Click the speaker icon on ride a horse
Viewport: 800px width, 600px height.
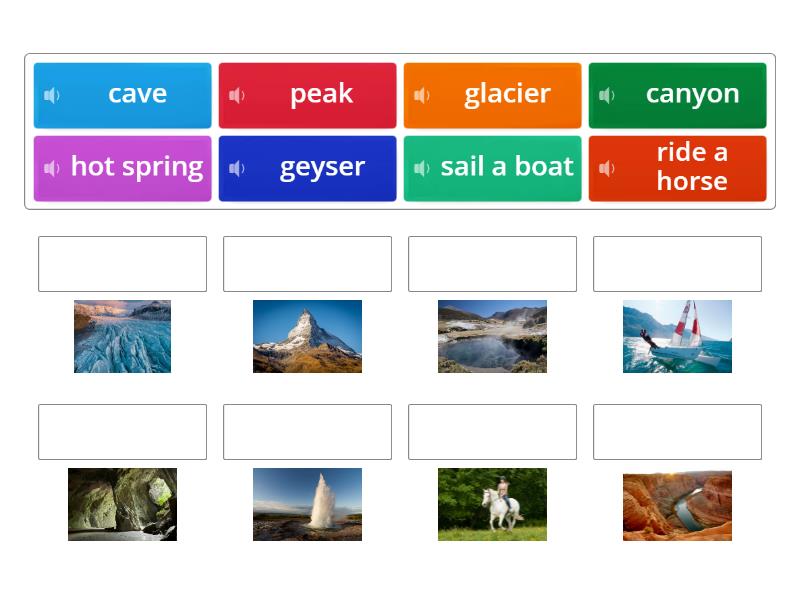tap(606, 168)
